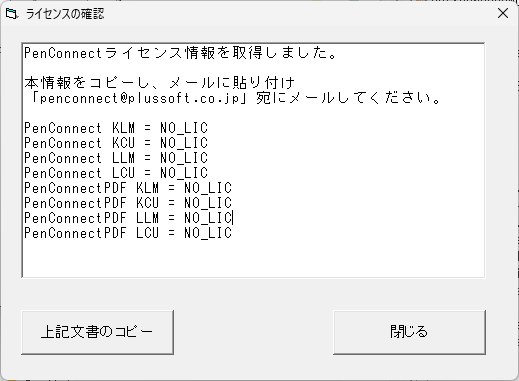Image resolution: width=519 pixels, height=381 pixels.
Task: Click the email address penconnect@plussoft.co.jp text
Action: pos(140,99)
